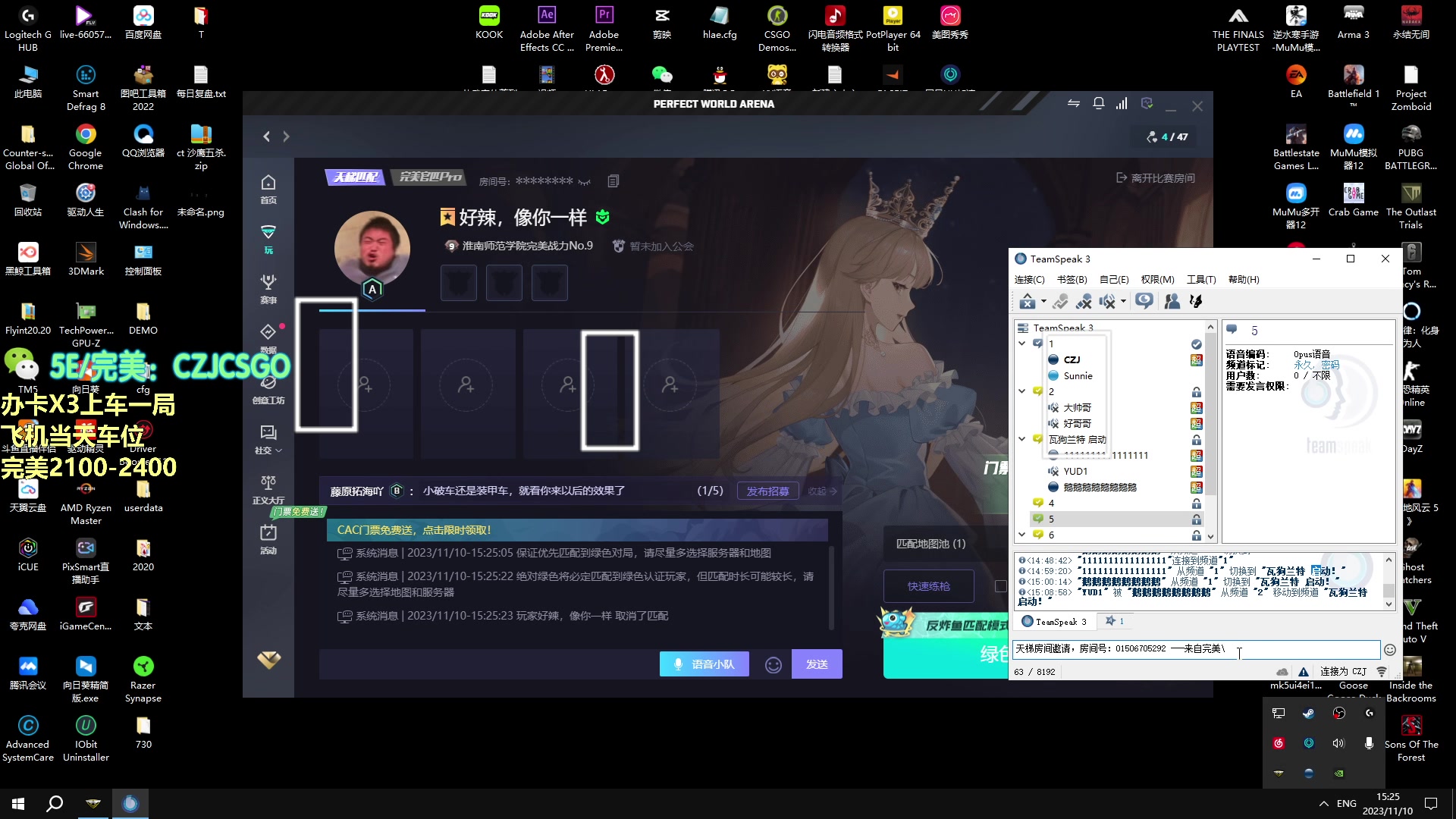The width and height of the screenshot is (1456, 819).
Task: Open the notification bell in Perfect World Arena
Action: (x=1098, y=104)
